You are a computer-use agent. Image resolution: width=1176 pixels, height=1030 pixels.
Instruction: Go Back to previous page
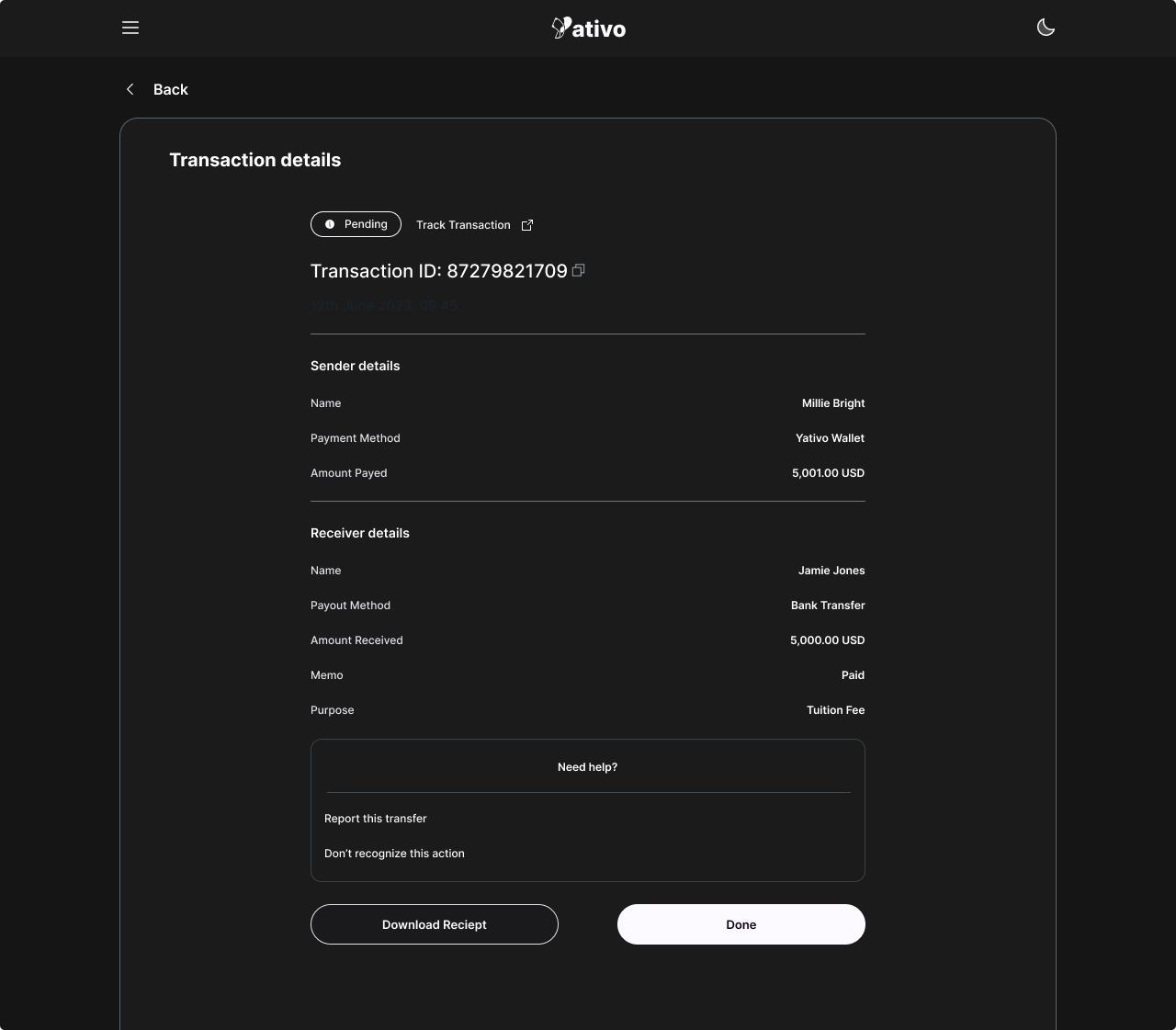pyautogui.click(x=170, y=89)
